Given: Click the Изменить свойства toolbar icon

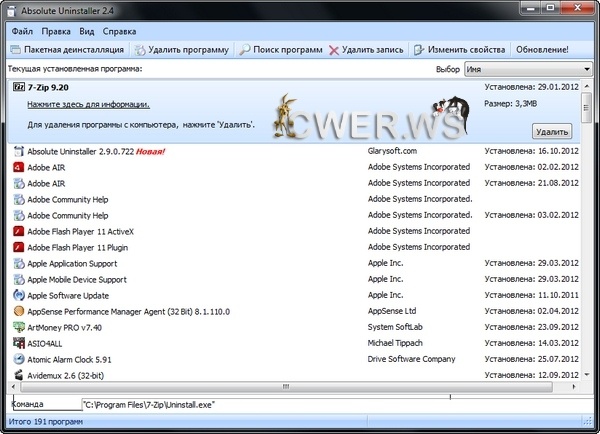Looking at the screenshot, I should (x=418, y=49).
